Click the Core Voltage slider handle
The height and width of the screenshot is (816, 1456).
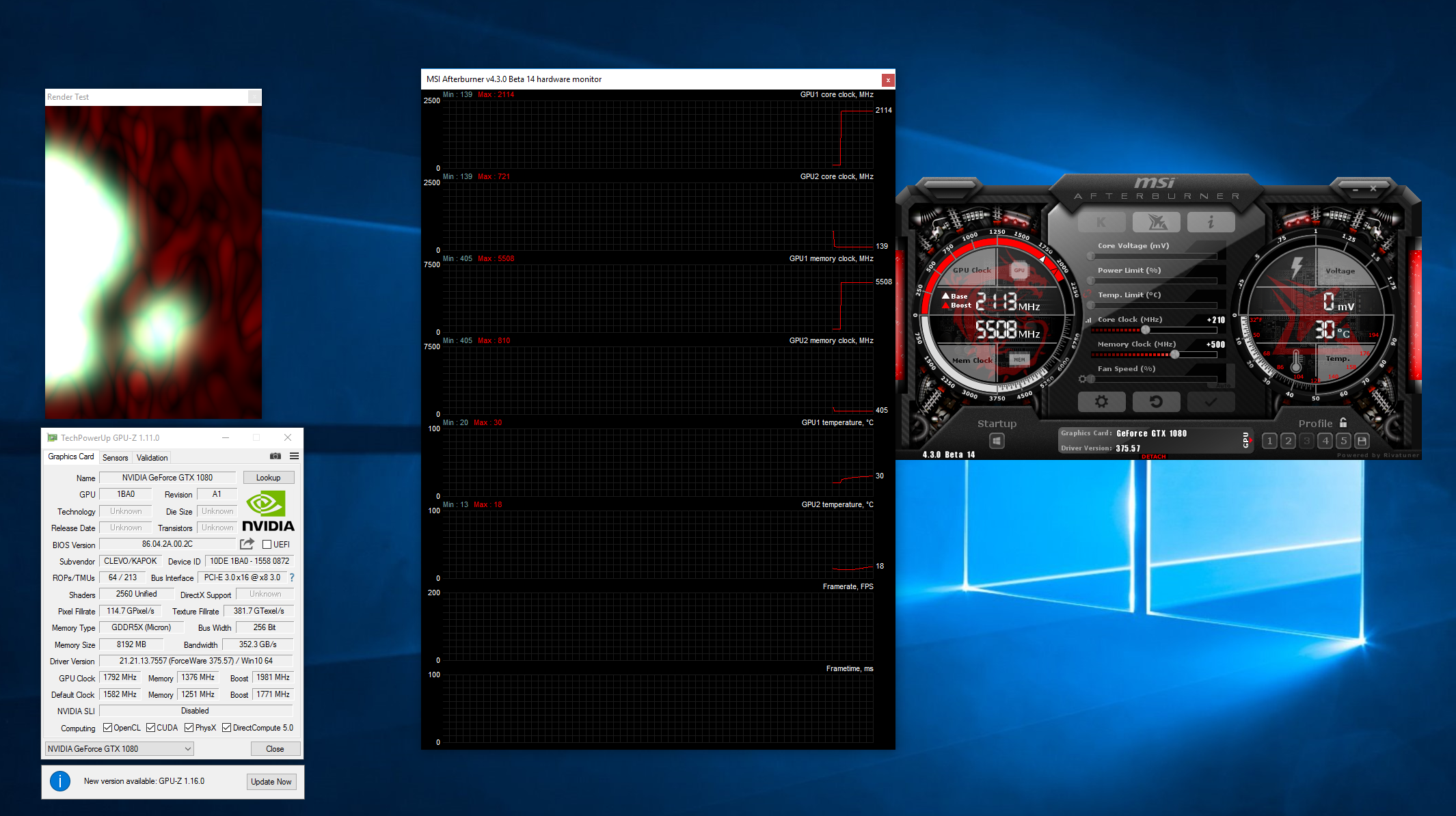1091,256
